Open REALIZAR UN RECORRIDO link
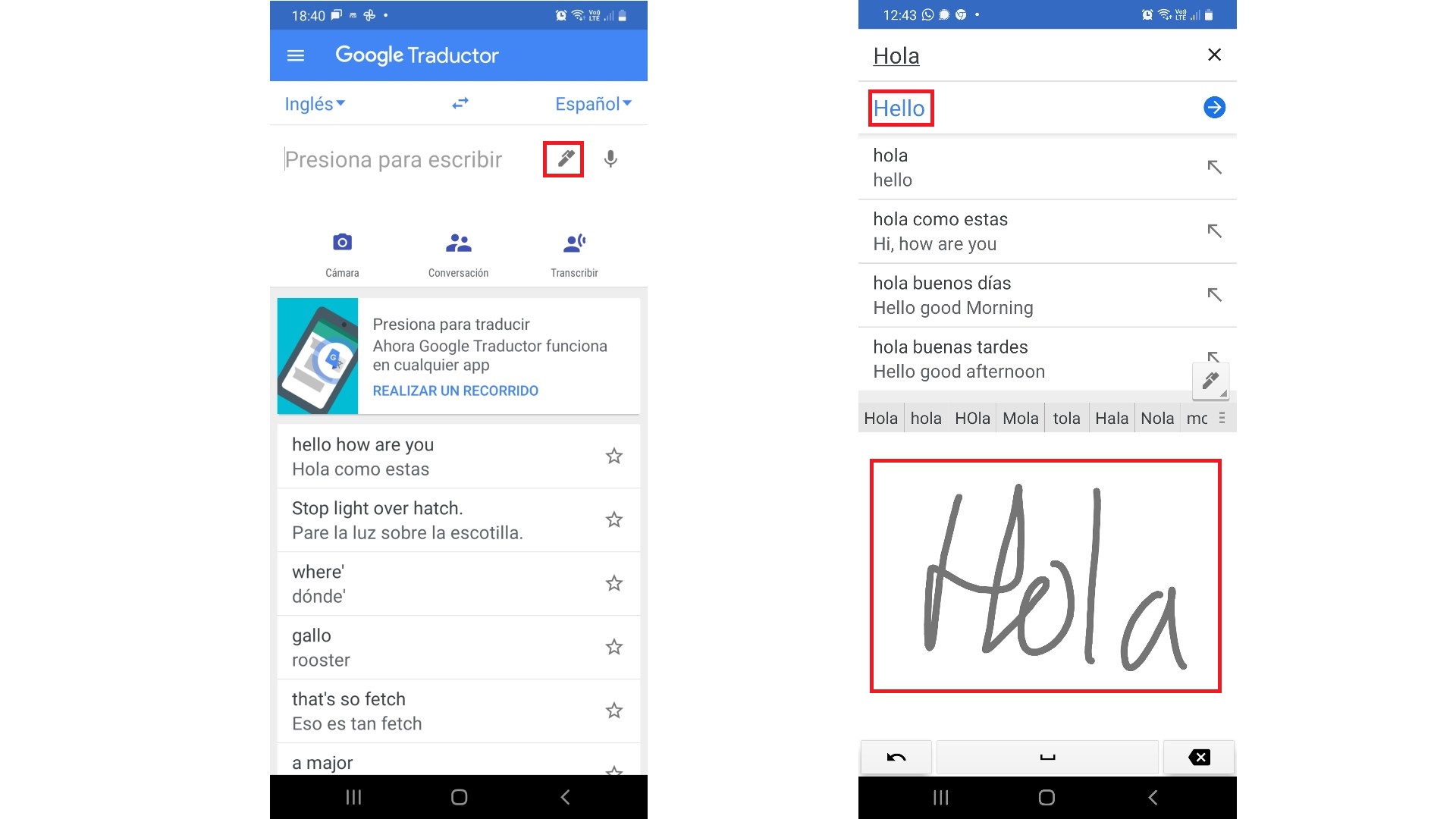Screen dimensions: 1456x819 (x=455, y=390)
